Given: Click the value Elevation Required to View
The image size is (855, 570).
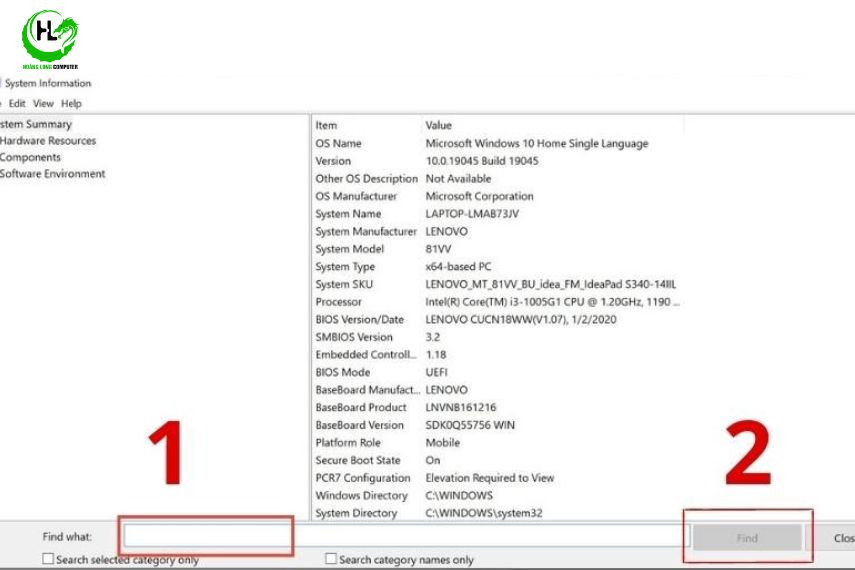Looking at the screenshot, I should click(x=490, y=478).
